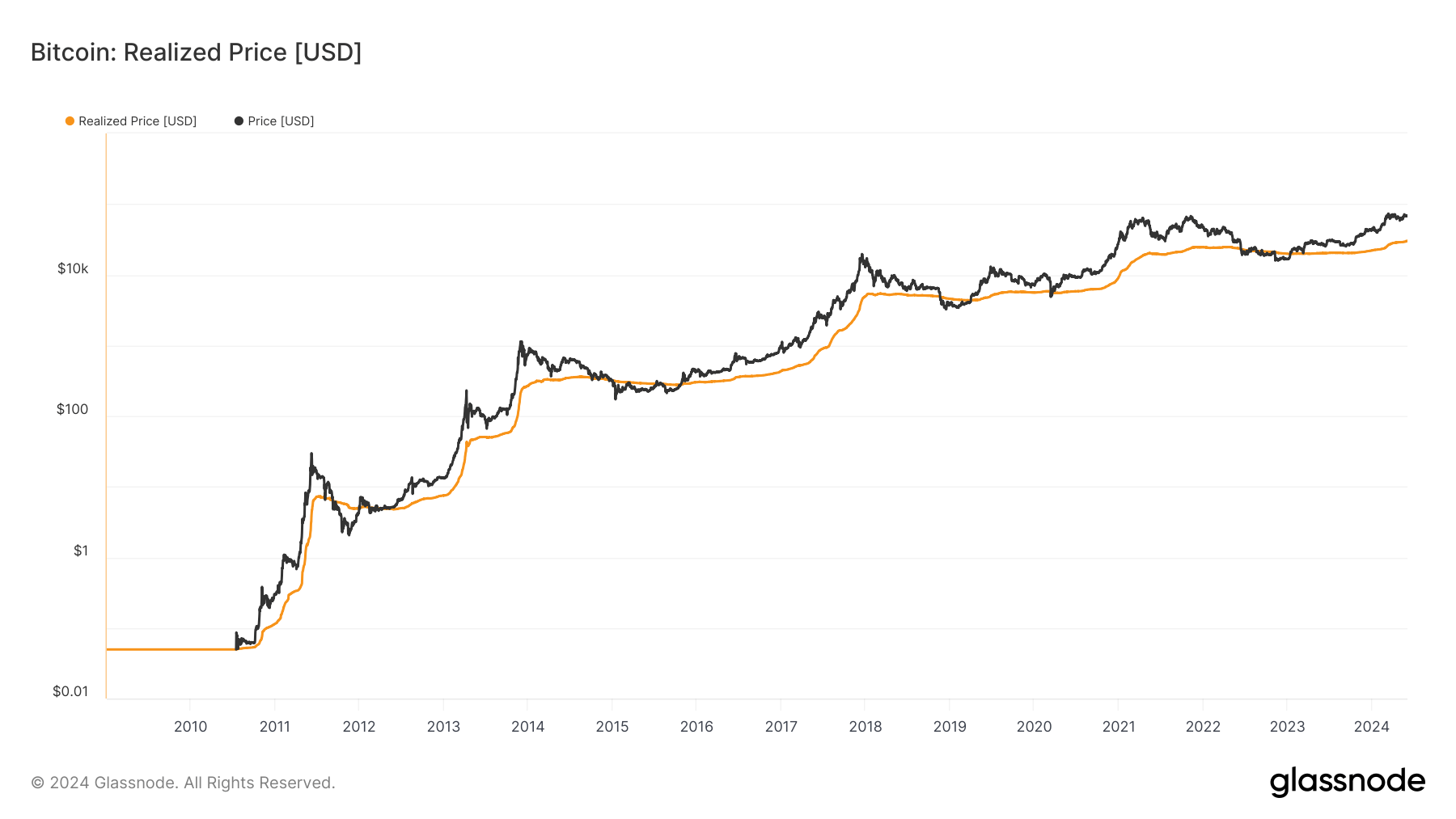The width and height of the screenshot is (1456, 819).
Task: Select the 2020 x-axis label
Action: click(x=1034, y=726)
